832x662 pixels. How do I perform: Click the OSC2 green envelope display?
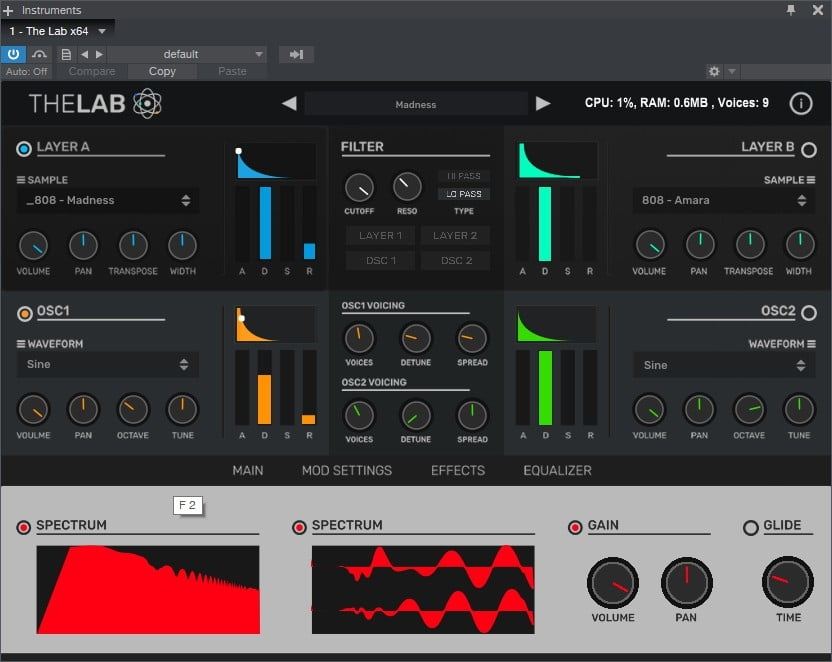pos(556,325)
